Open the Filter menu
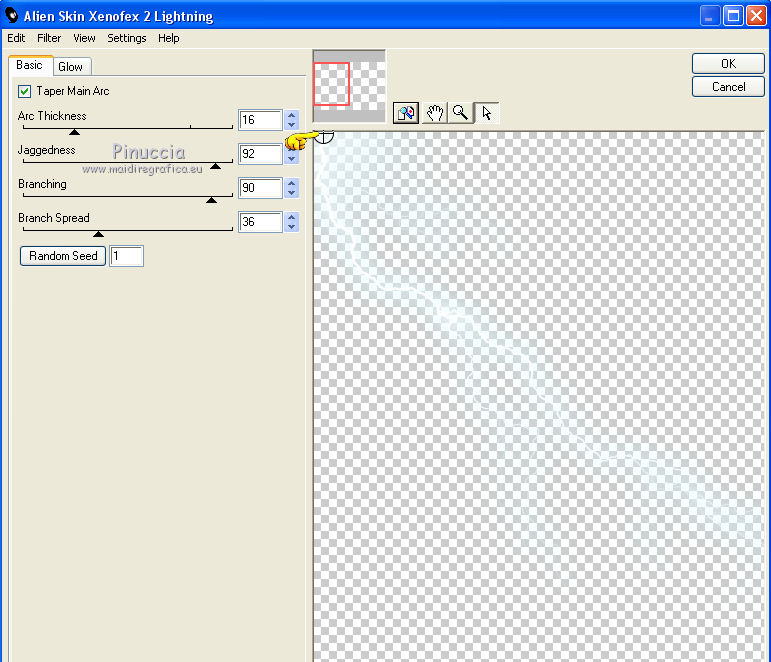This screenshot has width=771, height=662. click(49, 38)
